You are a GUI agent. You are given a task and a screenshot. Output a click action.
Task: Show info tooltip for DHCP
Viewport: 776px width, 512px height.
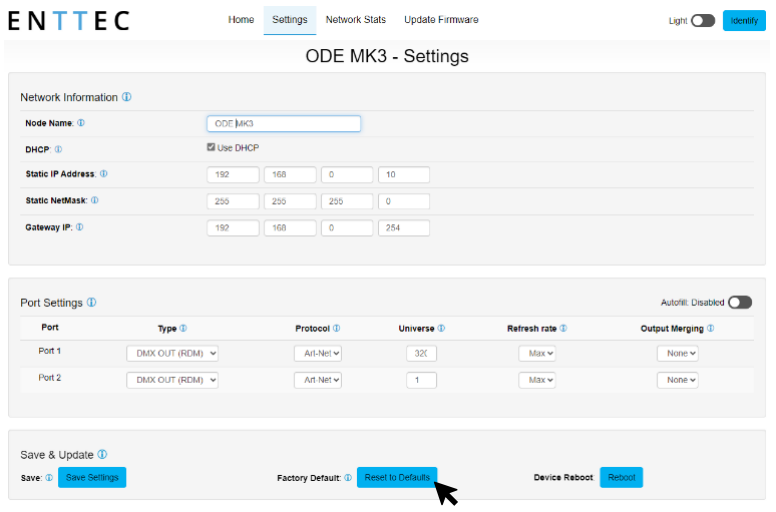click(x=58, y=149)
